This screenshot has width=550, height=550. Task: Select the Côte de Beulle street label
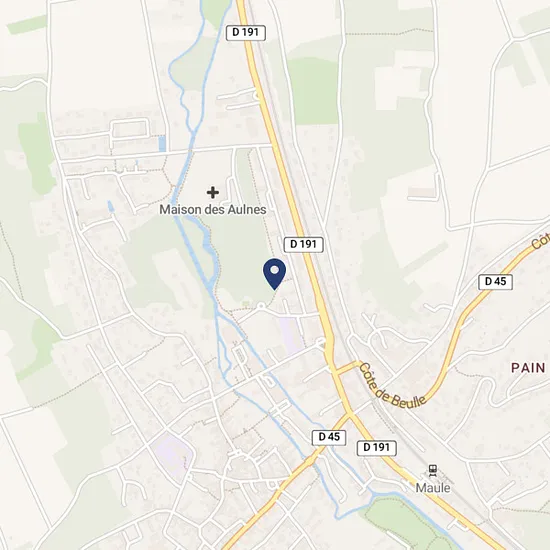pyautogui.click(x=392, y=386)
